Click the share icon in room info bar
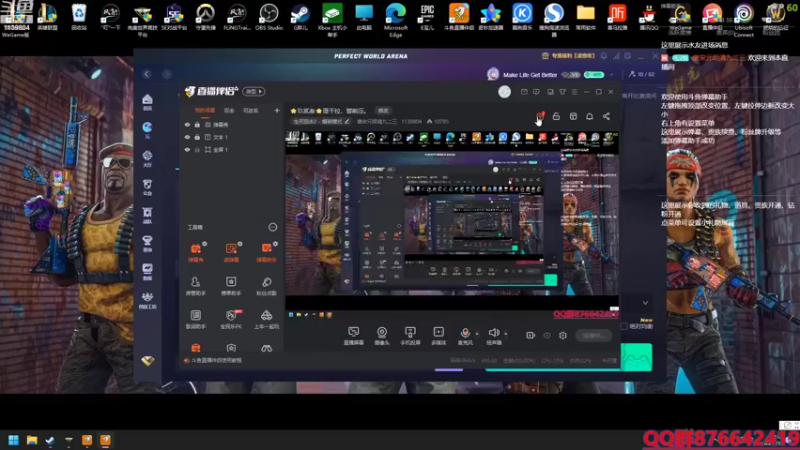The width and height of the screenshot is (800, 450). coord(606,116)
